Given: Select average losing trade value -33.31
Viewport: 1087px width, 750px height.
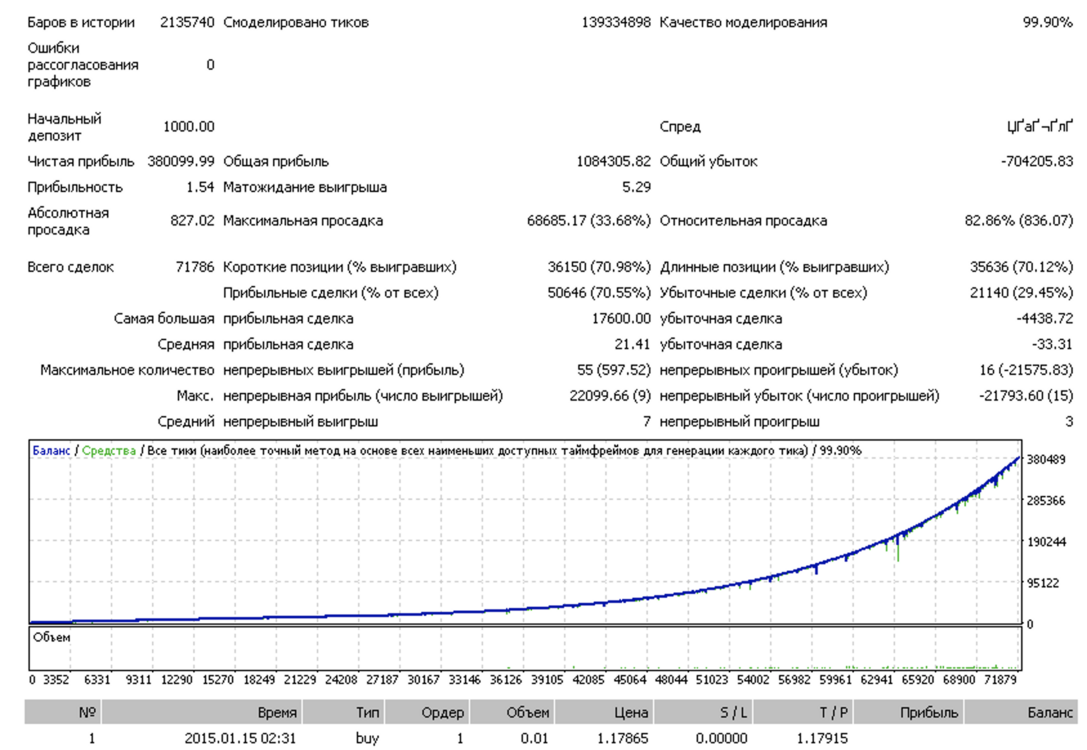Looking at the screenshot, I should [1052, 345].
